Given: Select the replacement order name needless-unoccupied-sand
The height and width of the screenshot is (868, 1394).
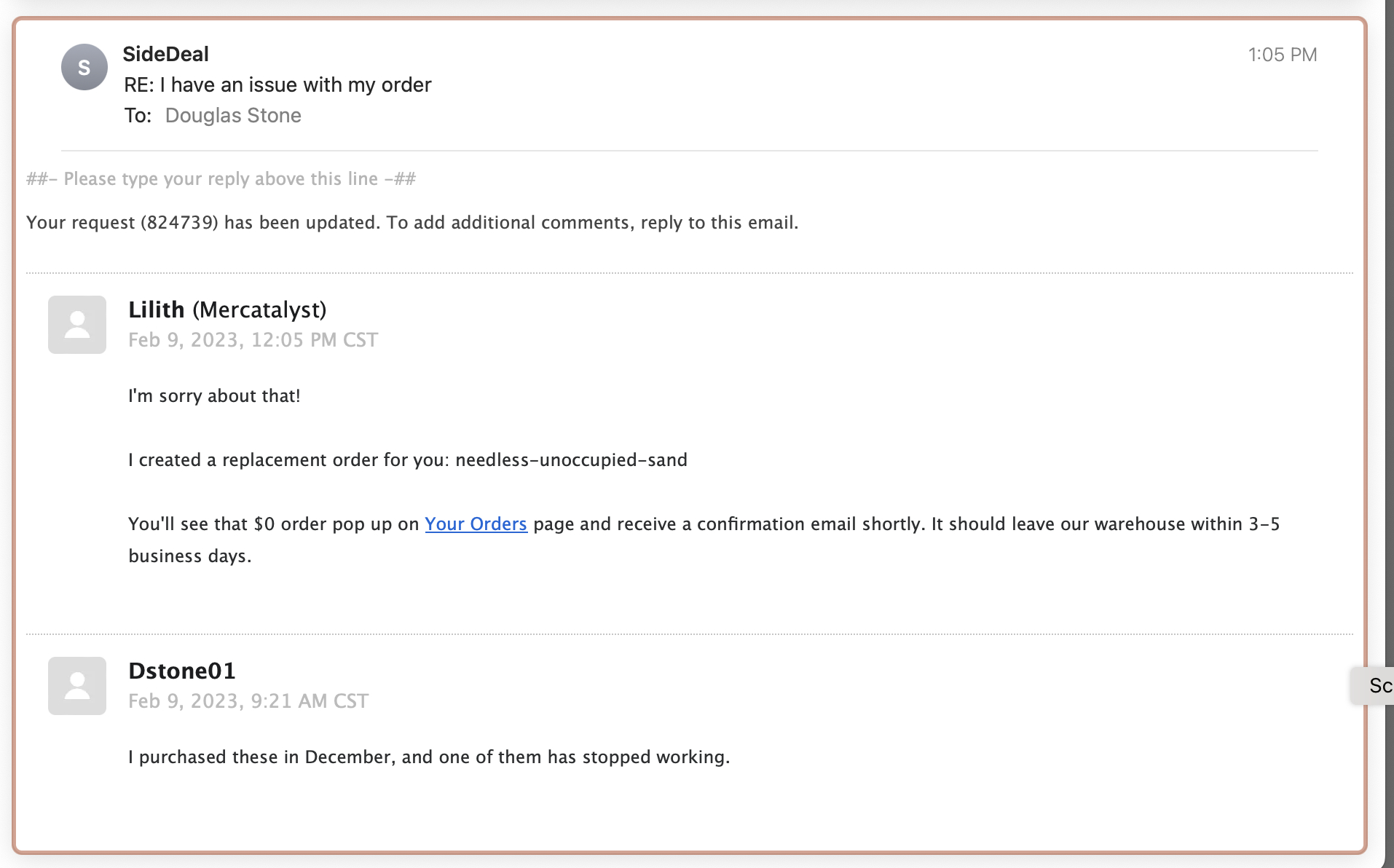Looking at the screenshot, I should tap(571, 459).
